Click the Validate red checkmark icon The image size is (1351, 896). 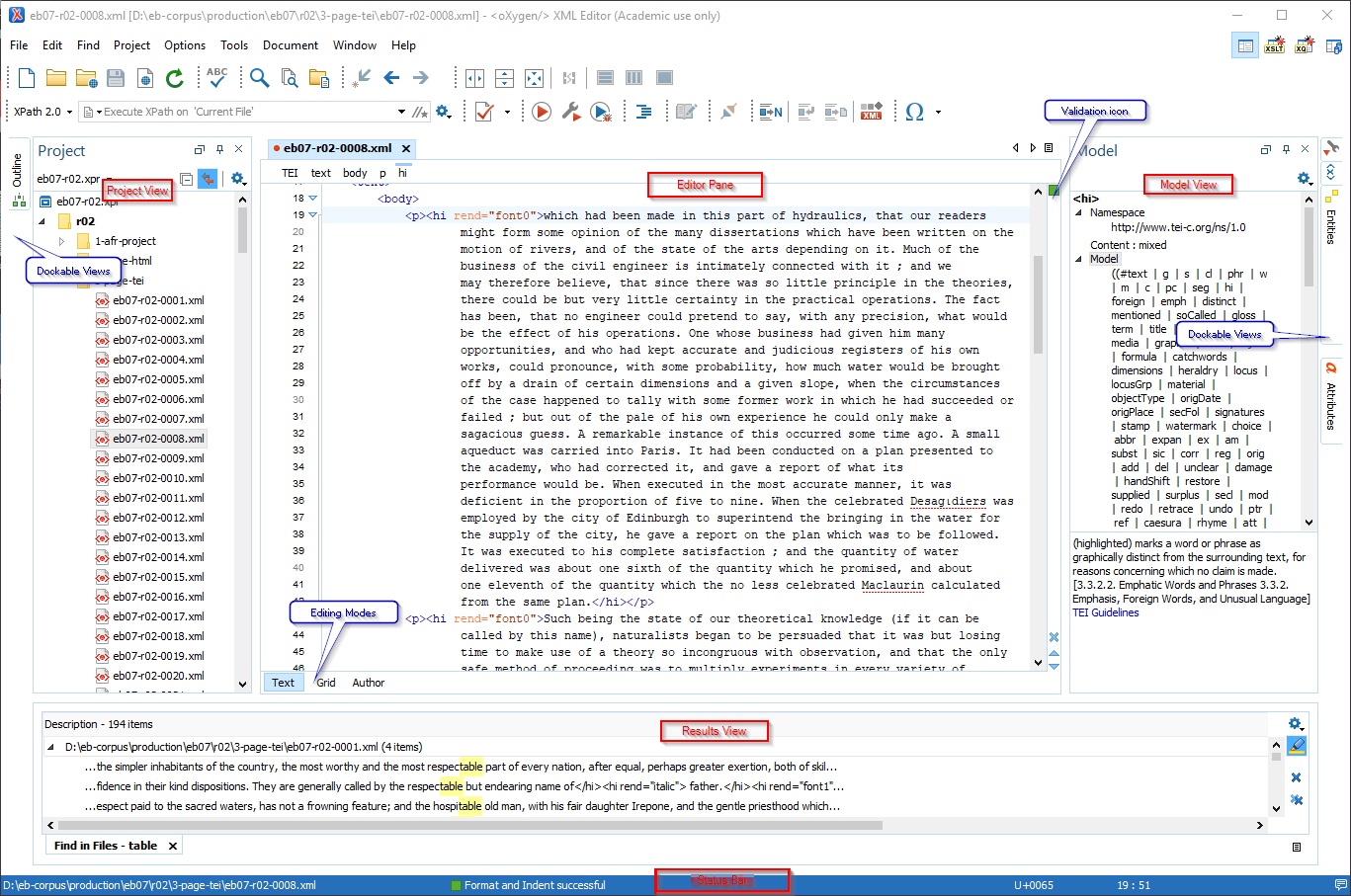point(484,112)
